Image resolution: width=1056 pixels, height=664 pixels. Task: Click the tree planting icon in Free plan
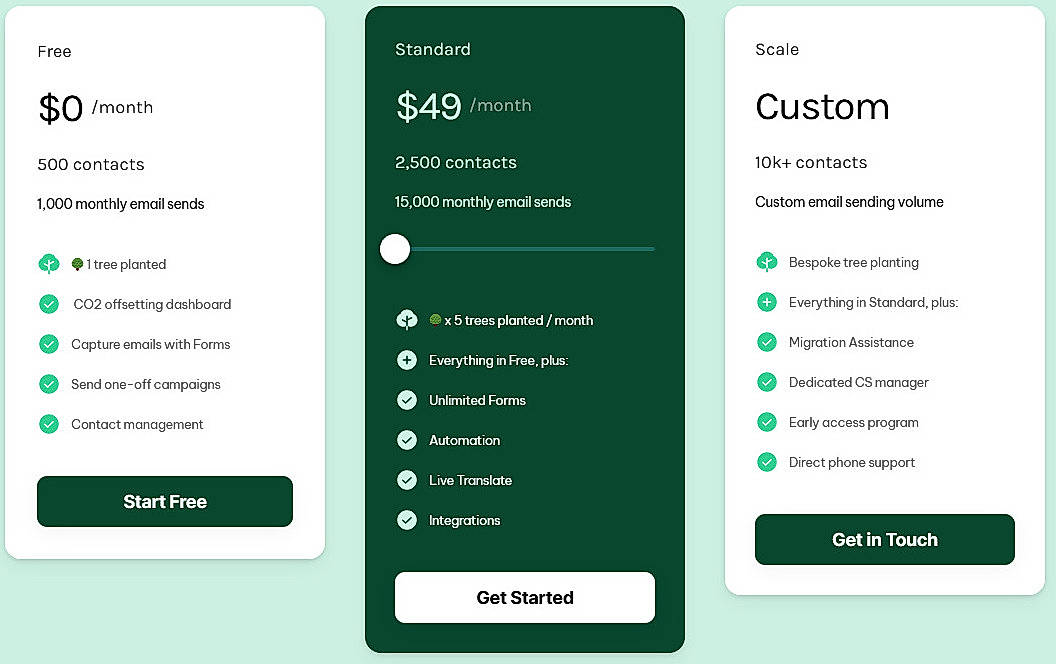(x=49, y=263)
